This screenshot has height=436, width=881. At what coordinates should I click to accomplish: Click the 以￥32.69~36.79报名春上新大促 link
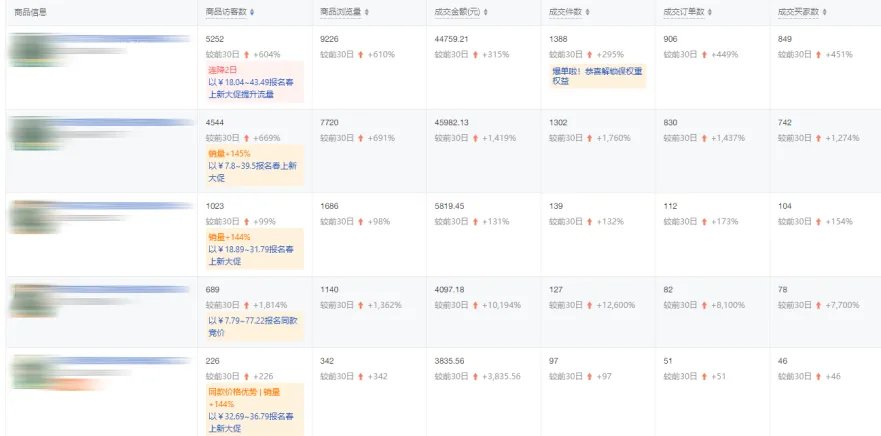[x=252, y=420]
